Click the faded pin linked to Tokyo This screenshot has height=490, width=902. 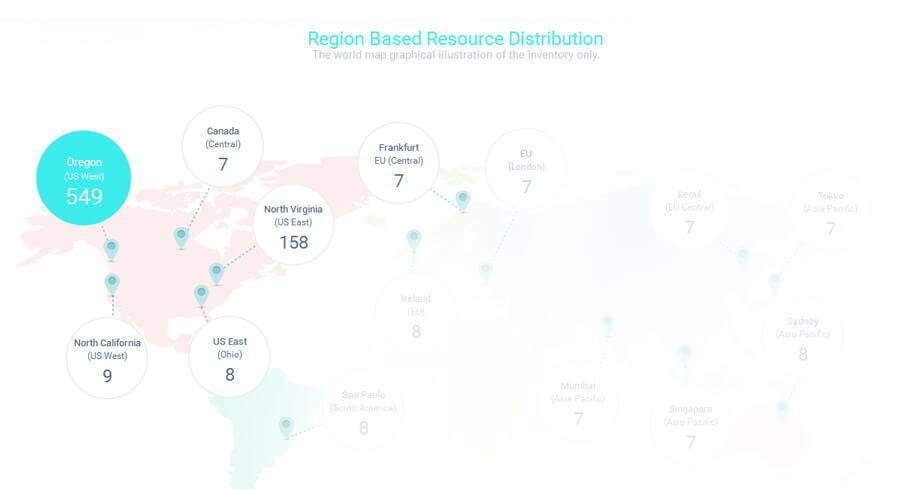775,283
